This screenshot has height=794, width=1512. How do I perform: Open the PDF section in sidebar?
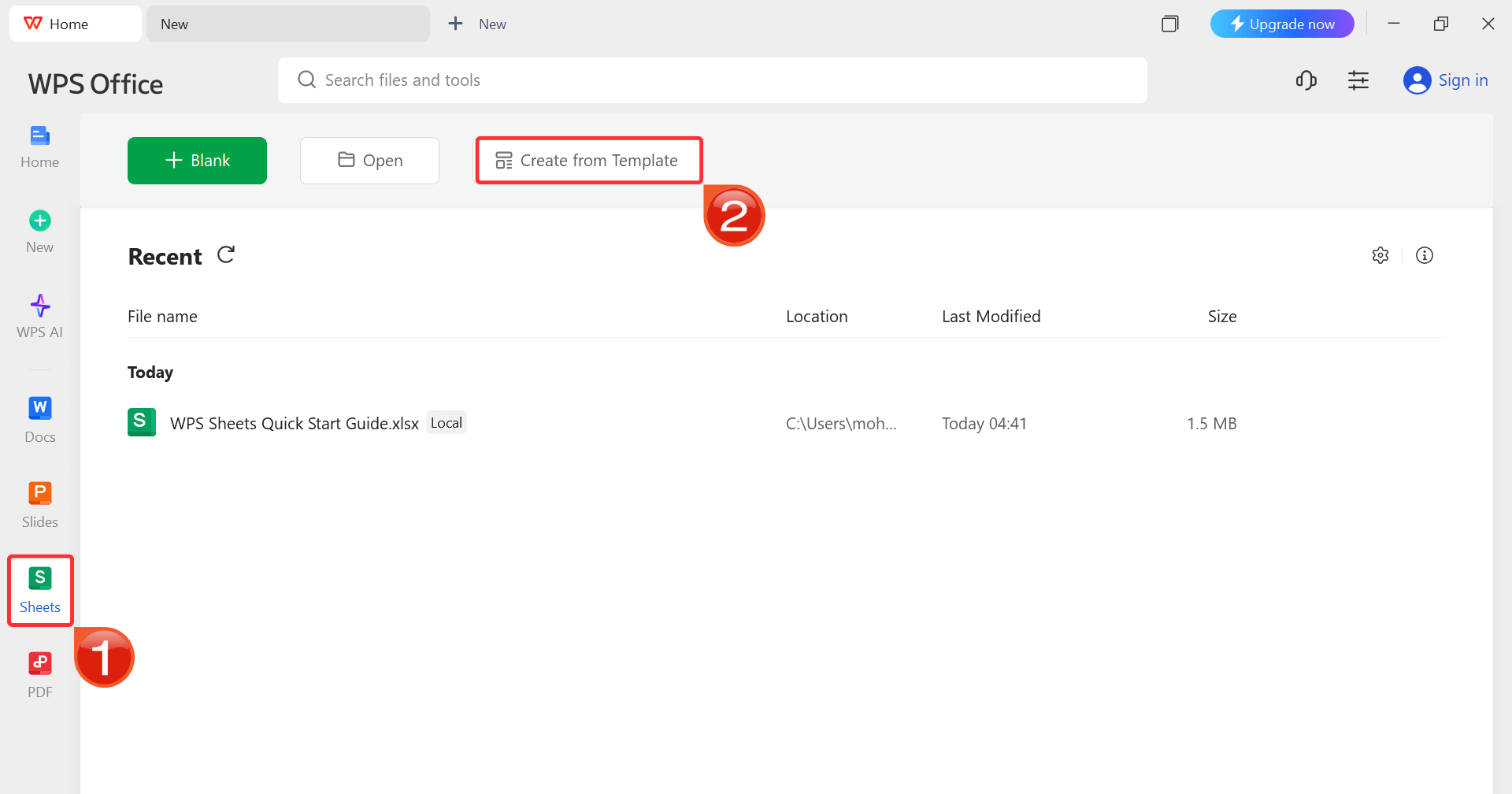pyautogui.click(x=40, y=675)
